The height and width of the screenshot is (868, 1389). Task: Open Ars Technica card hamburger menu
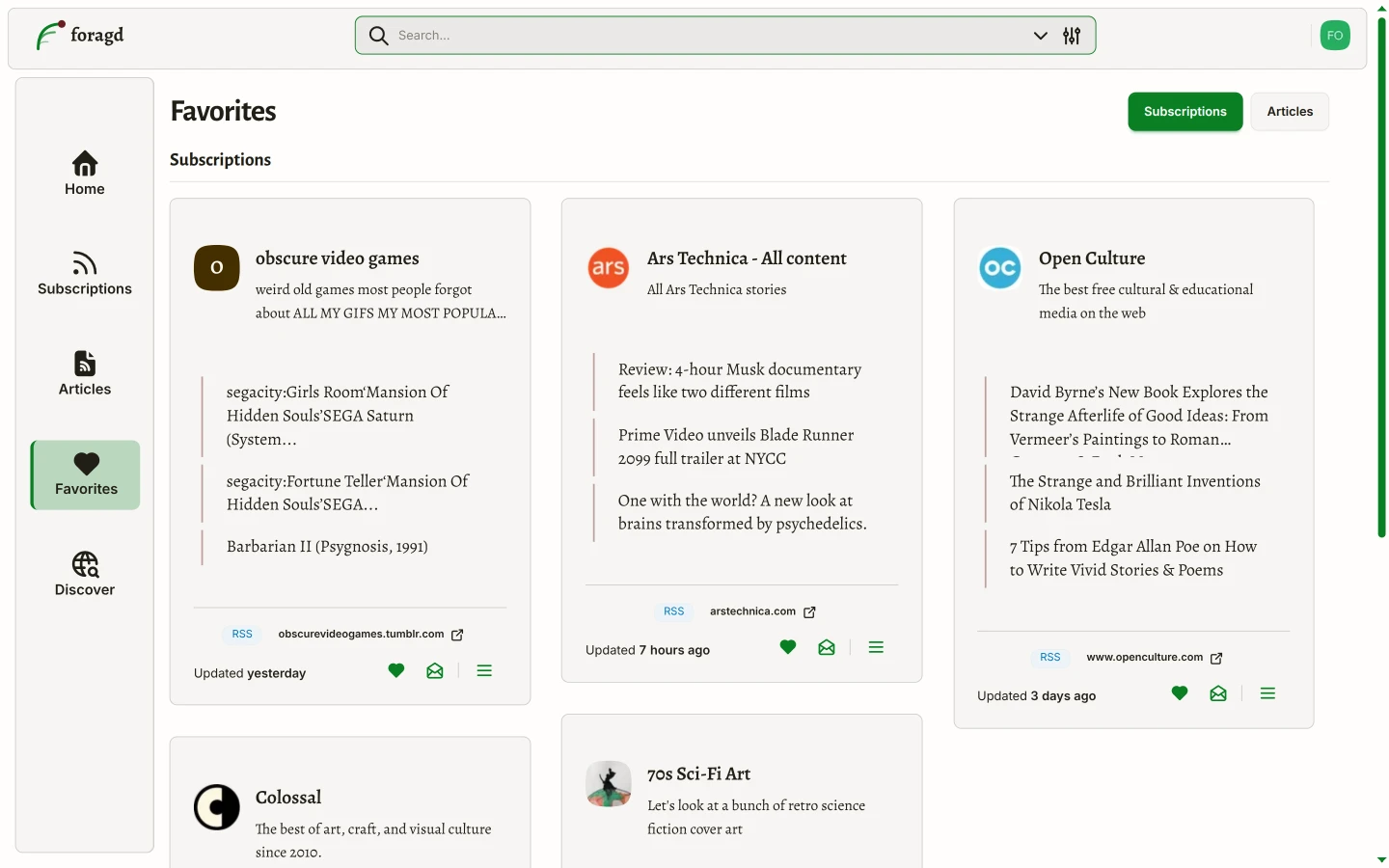click(x=876, y=648)
